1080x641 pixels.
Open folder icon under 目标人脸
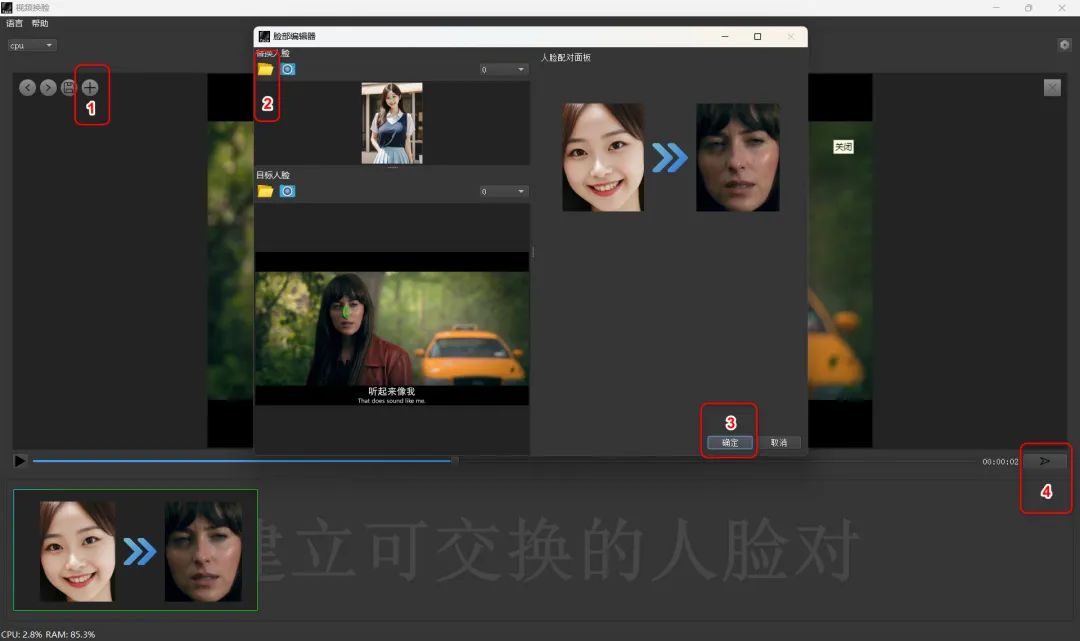265,191
